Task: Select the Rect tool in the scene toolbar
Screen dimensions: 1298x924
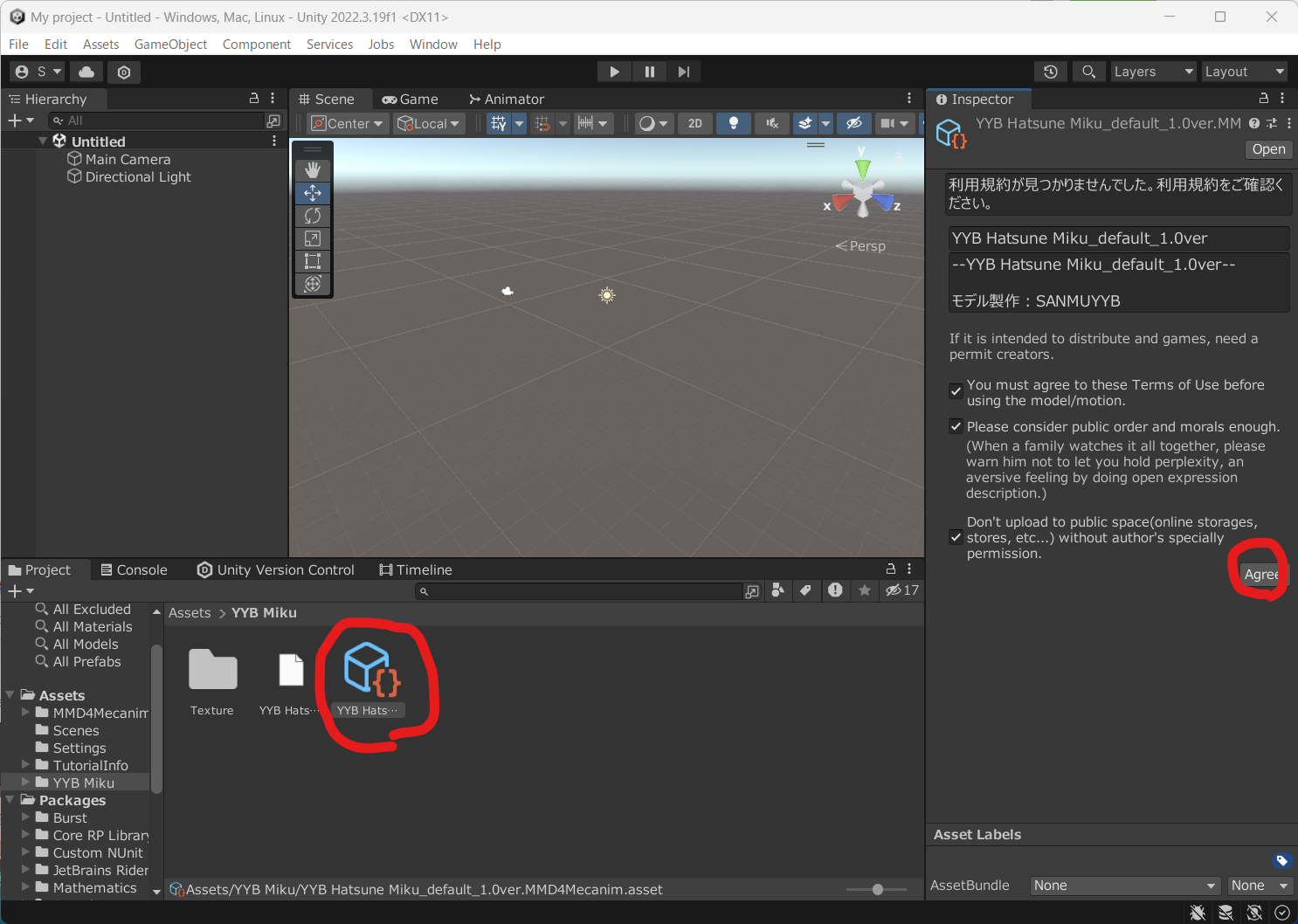Action: [x=312, y=260]
